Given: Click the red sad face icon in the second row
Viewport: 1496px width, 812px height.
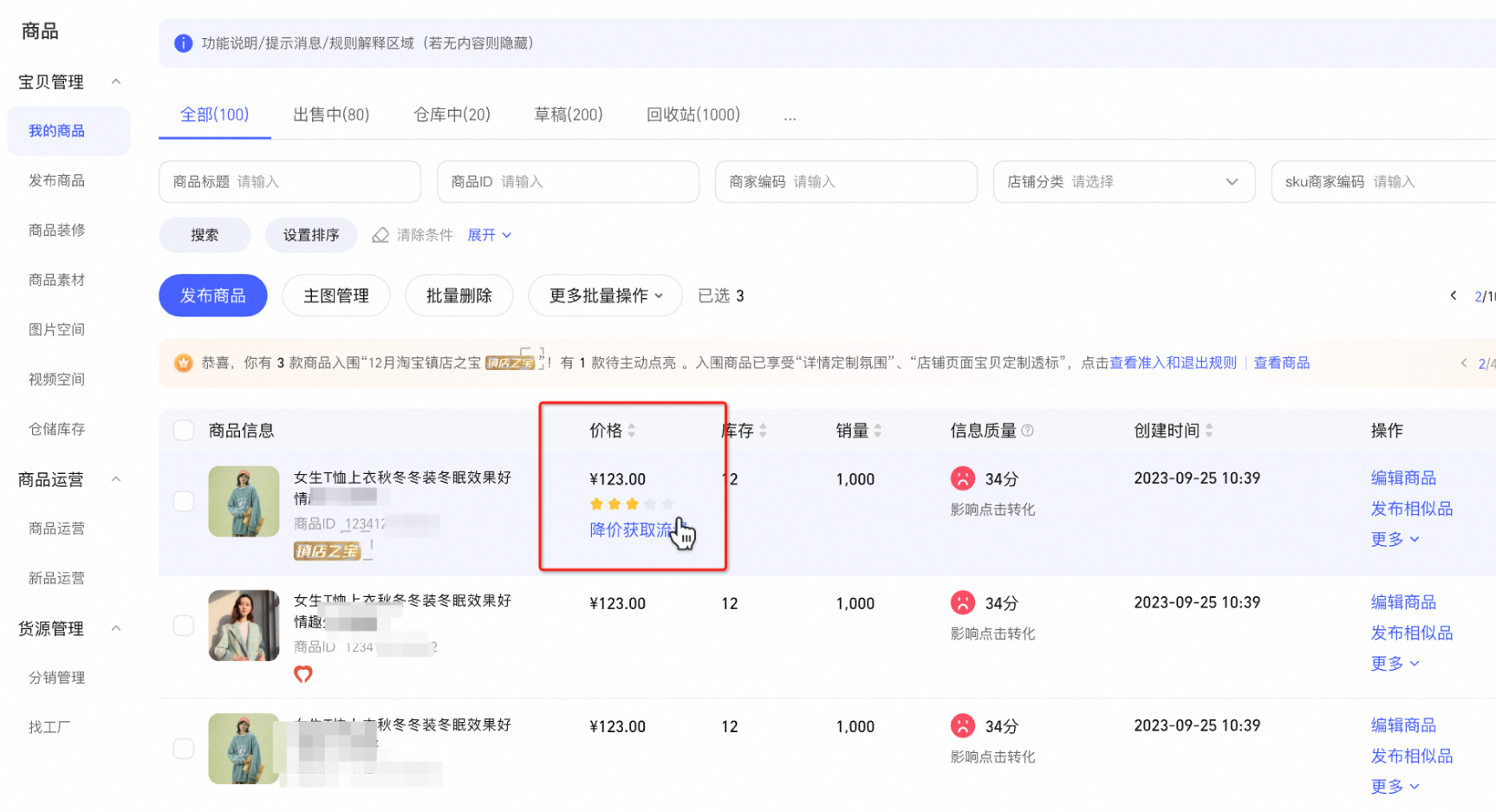Looking at the screenshot, I should point(963,602).
